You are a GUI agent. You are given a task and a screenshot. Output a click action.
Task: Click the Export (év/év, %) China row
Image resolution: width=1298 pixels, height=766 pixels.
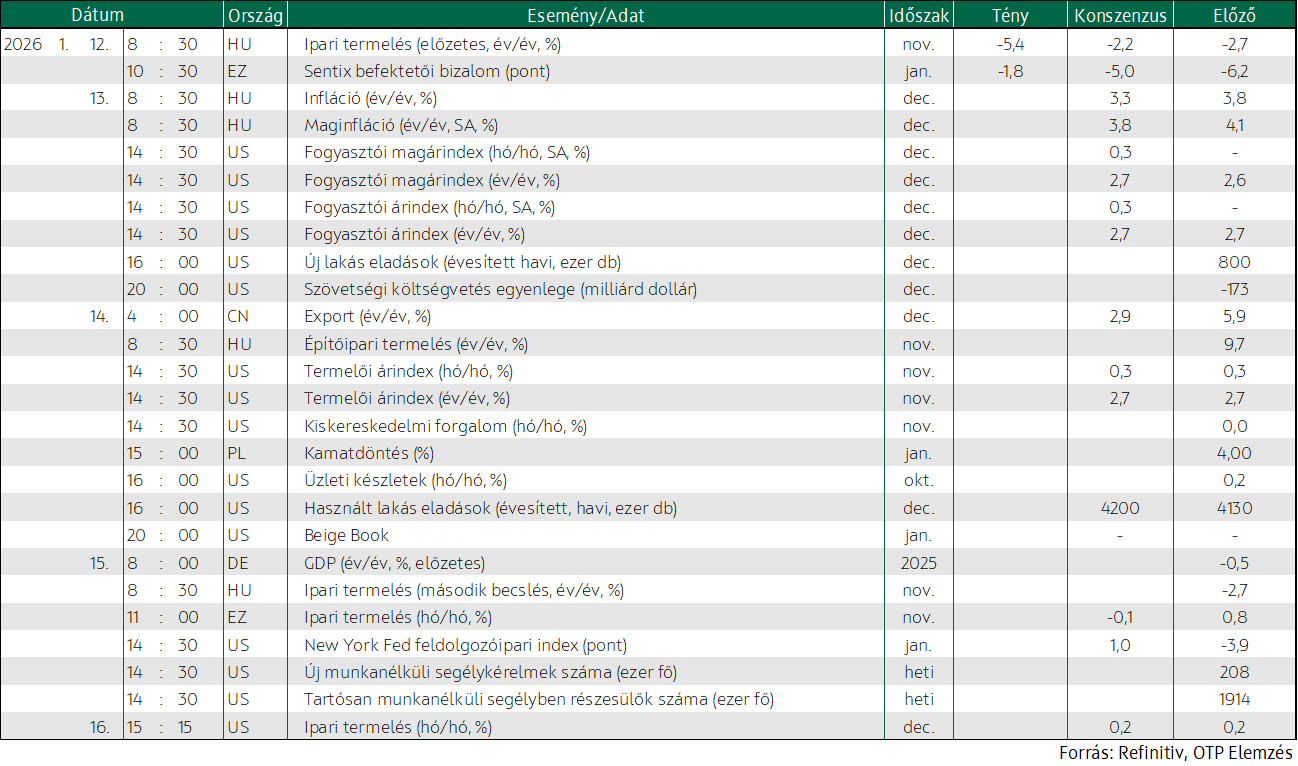[648, 316]
